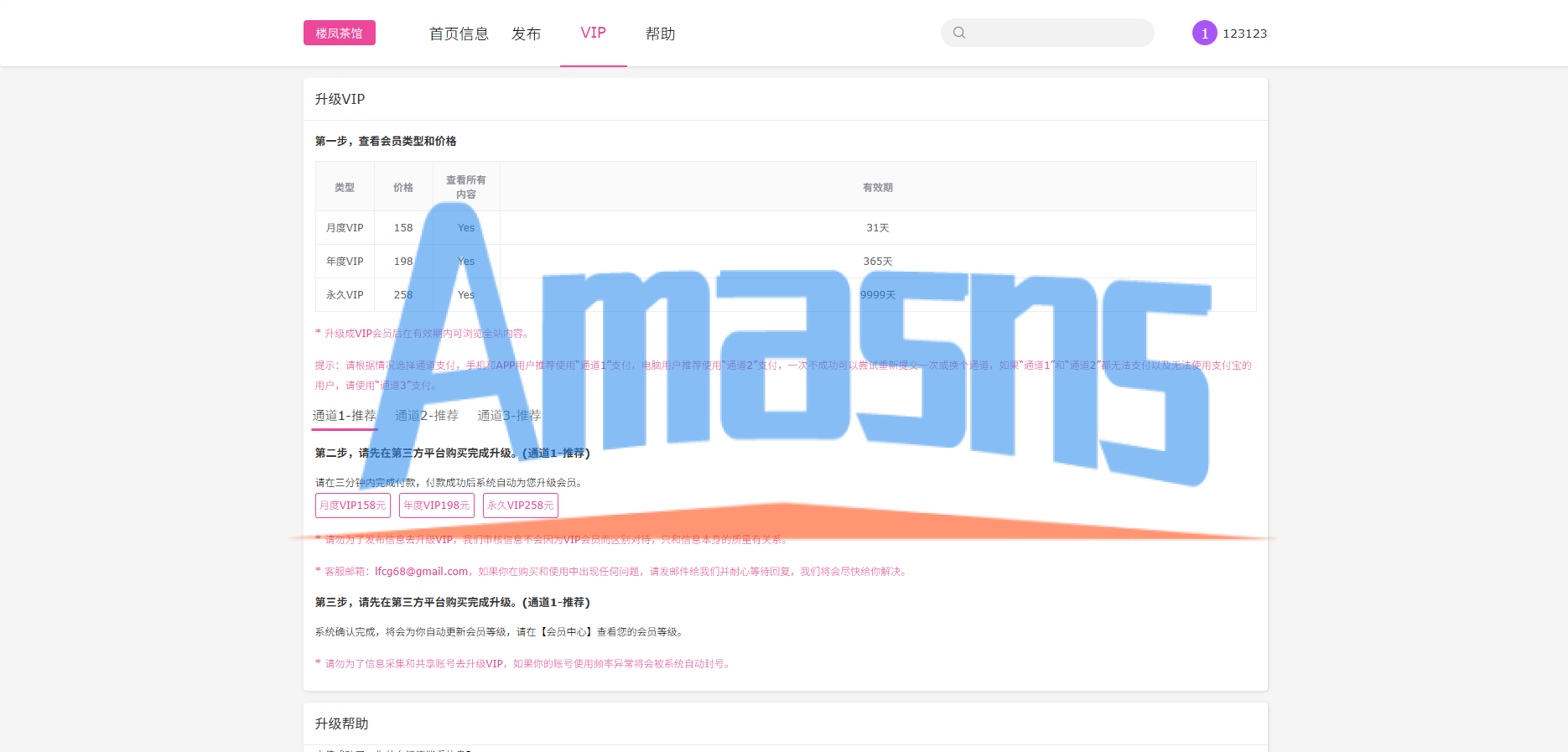Click the price 158 cell

click(x=403, y=228)
